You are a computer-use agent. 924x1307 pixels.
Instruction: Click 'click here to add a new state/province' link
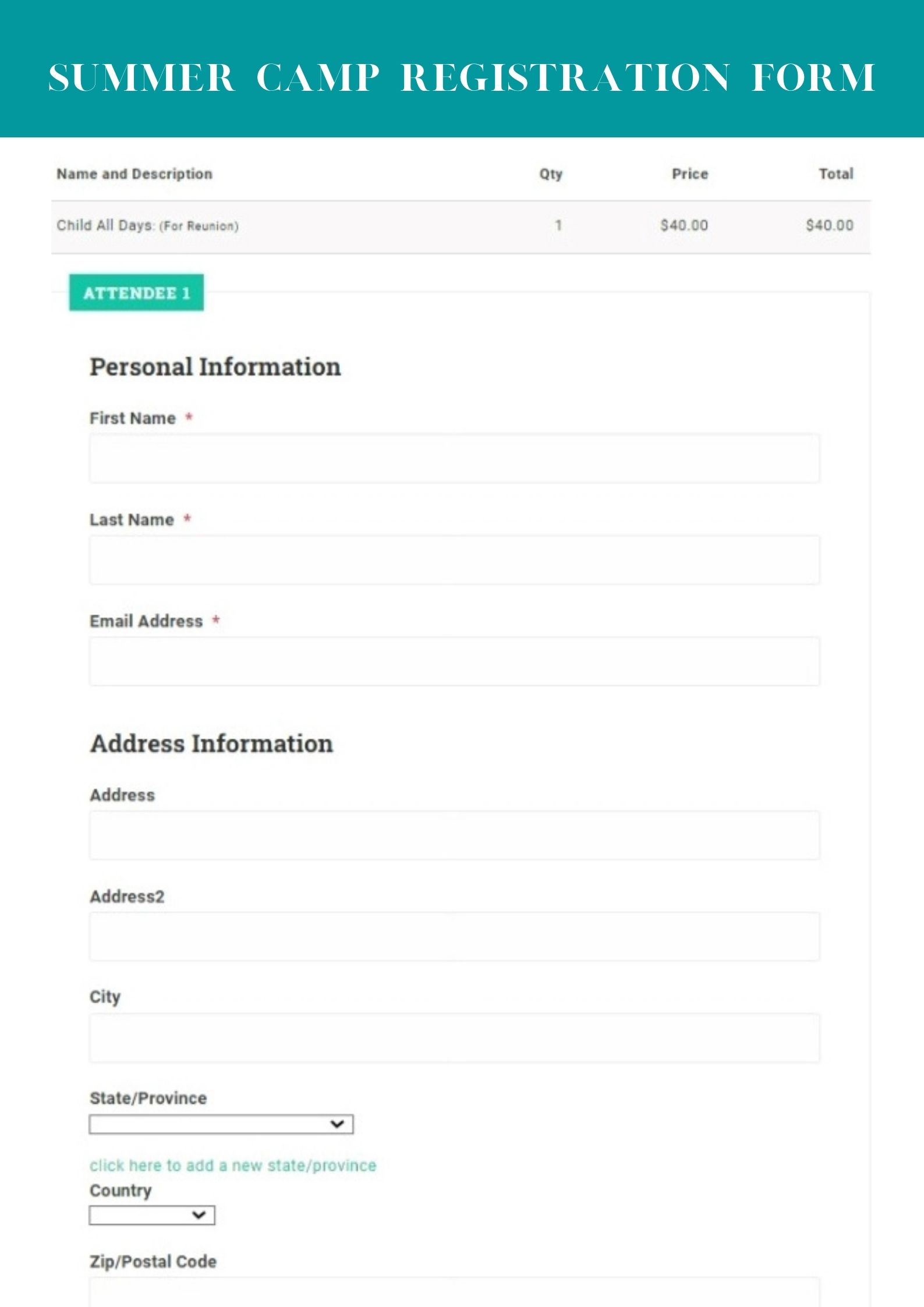pos(233,1165)
